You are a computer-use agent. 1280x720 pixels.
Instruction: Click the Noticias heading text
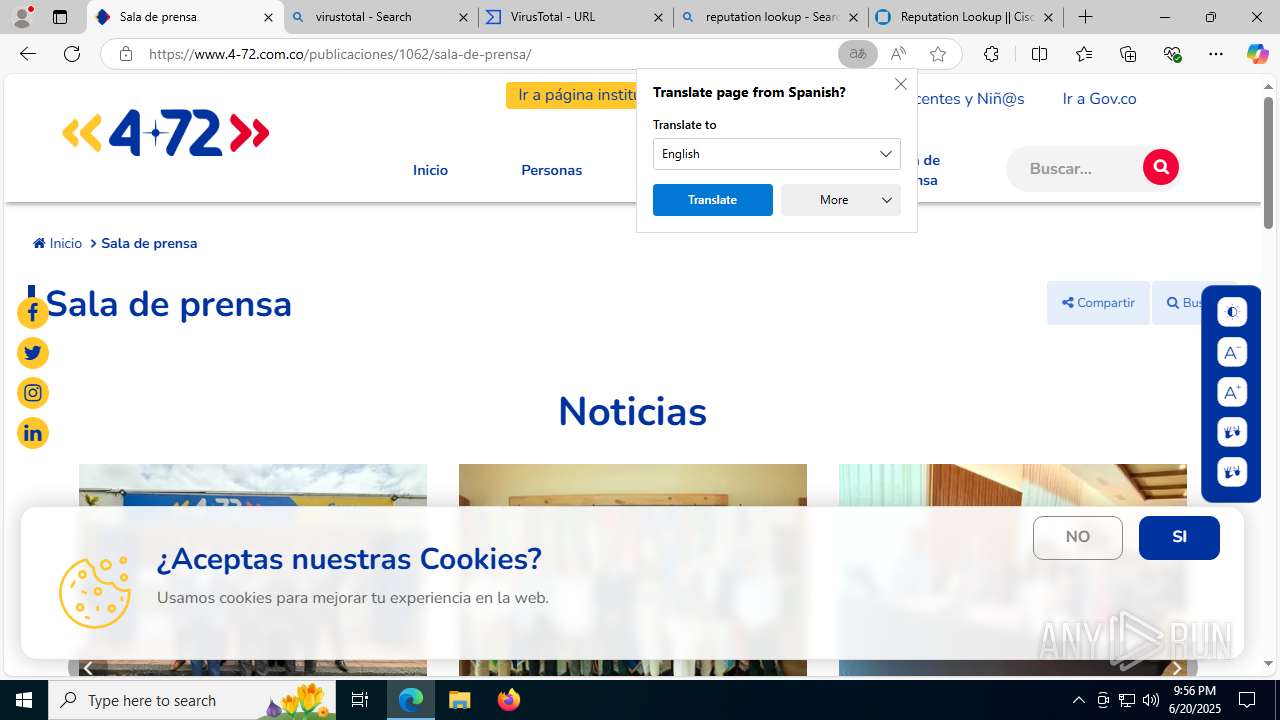[x=632, y=412]
